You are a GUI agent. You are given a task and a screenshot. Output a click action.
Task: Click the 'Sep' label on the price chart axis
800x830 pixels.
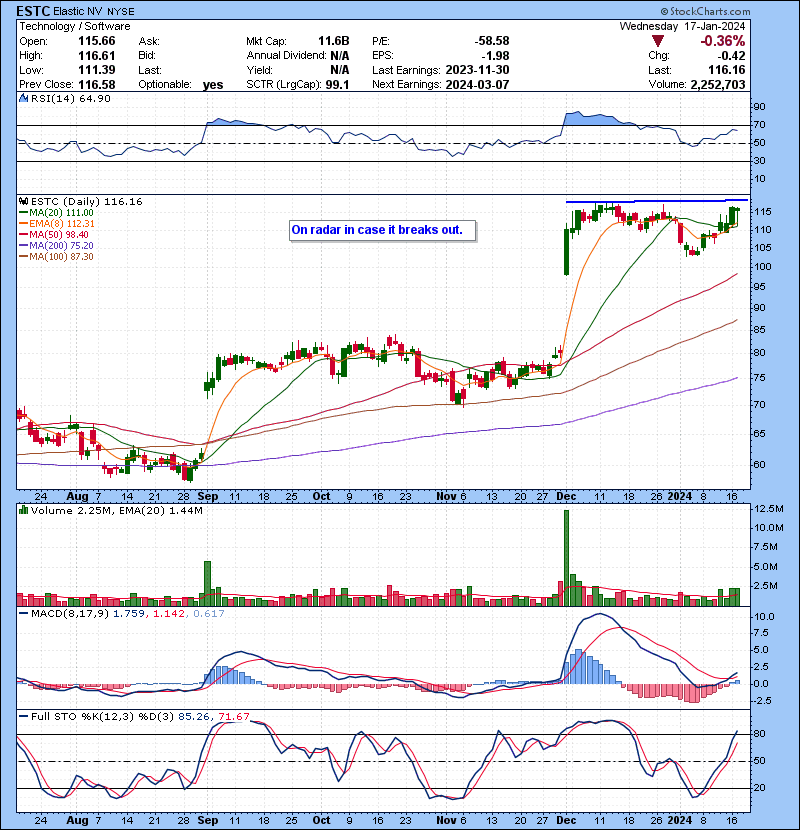tap(208, 496)
